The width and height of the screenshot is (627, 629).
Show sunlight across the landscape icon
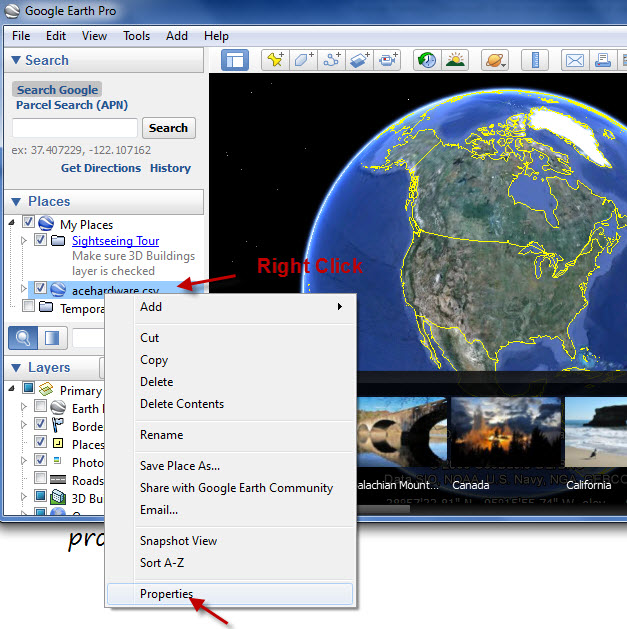(x=455, y=60)
